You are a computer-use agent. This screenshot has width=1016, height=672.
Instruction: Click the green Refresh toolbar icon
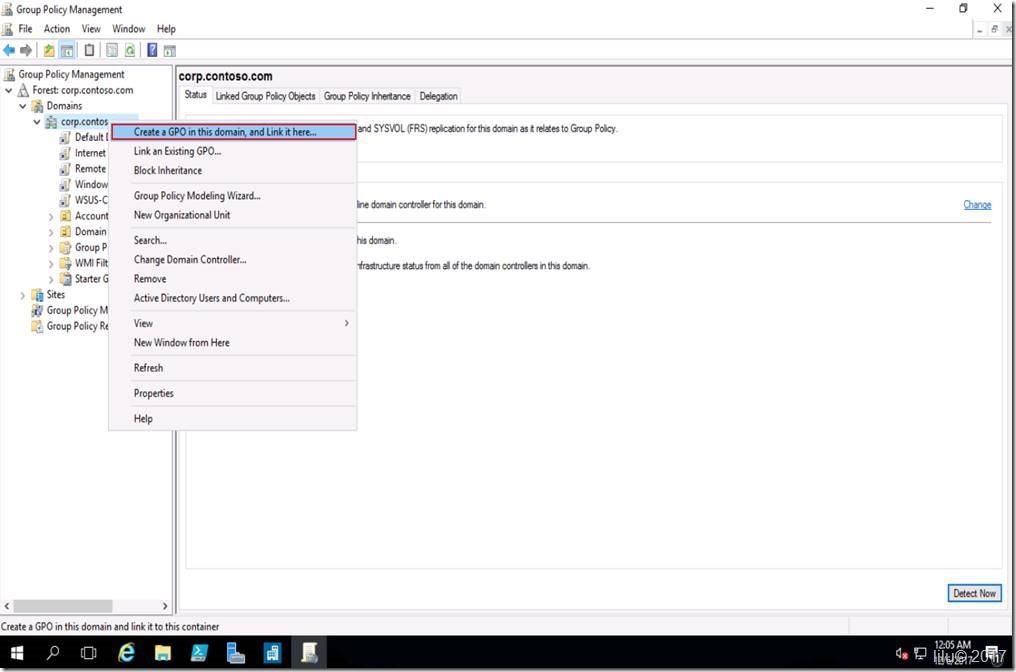[130, 51]
